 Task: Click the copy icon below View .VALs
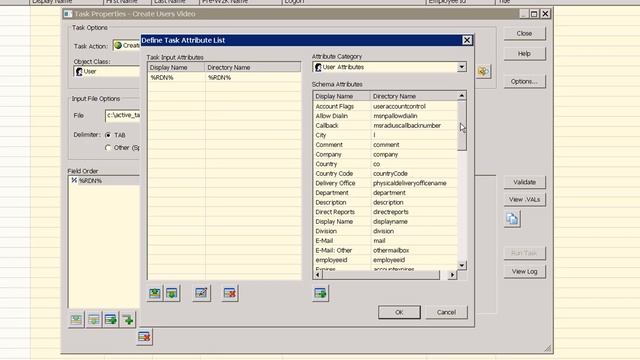pos(512,219)
